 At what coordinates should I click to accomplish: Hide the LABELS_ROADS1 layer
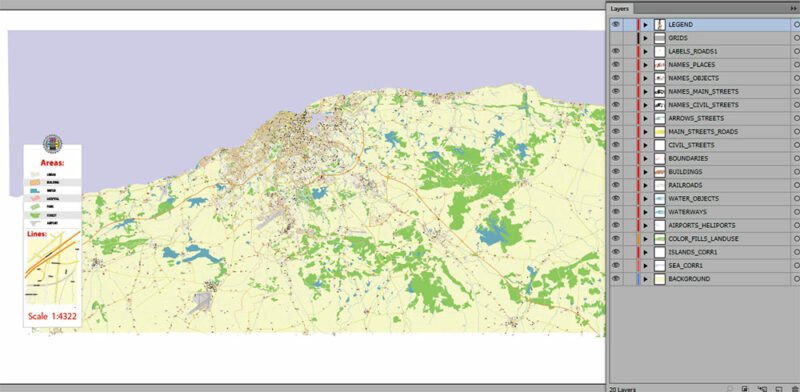point(616,52)
